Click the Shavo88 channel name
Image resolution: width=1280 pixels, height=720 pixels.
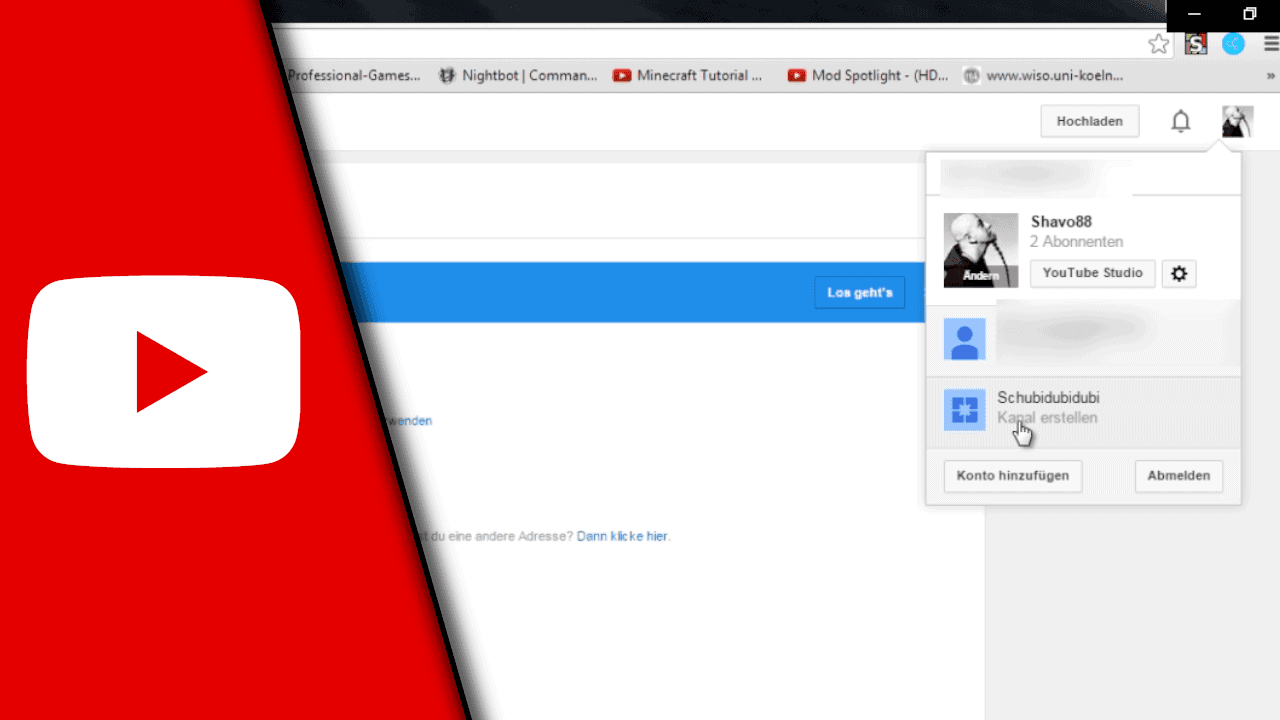click(1061, 222)
